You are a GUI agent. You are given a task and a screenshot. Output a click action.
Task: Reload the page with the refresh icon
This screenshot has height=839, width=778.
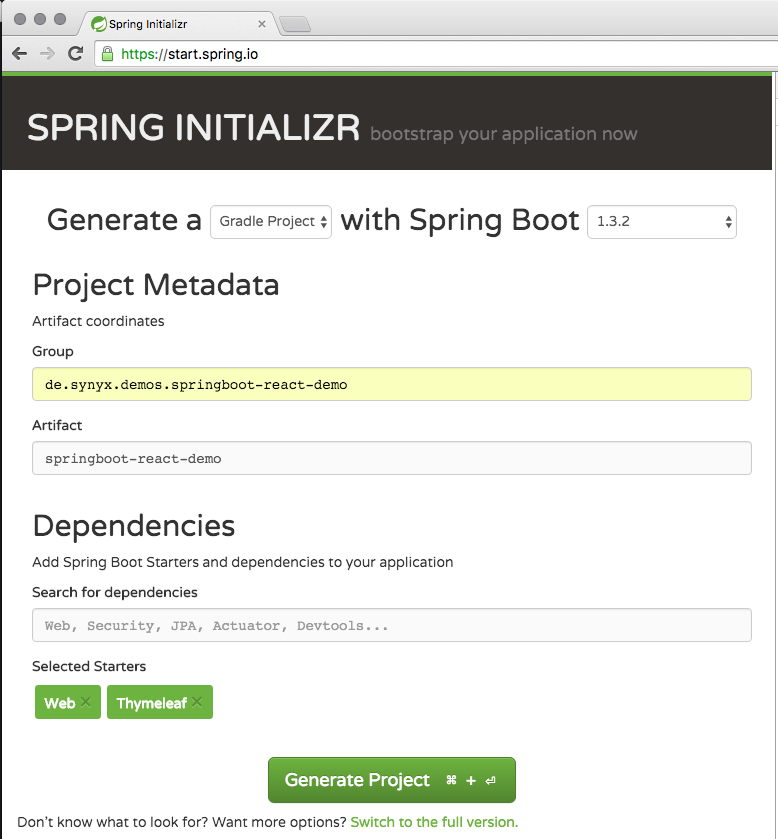coord(75,53)
